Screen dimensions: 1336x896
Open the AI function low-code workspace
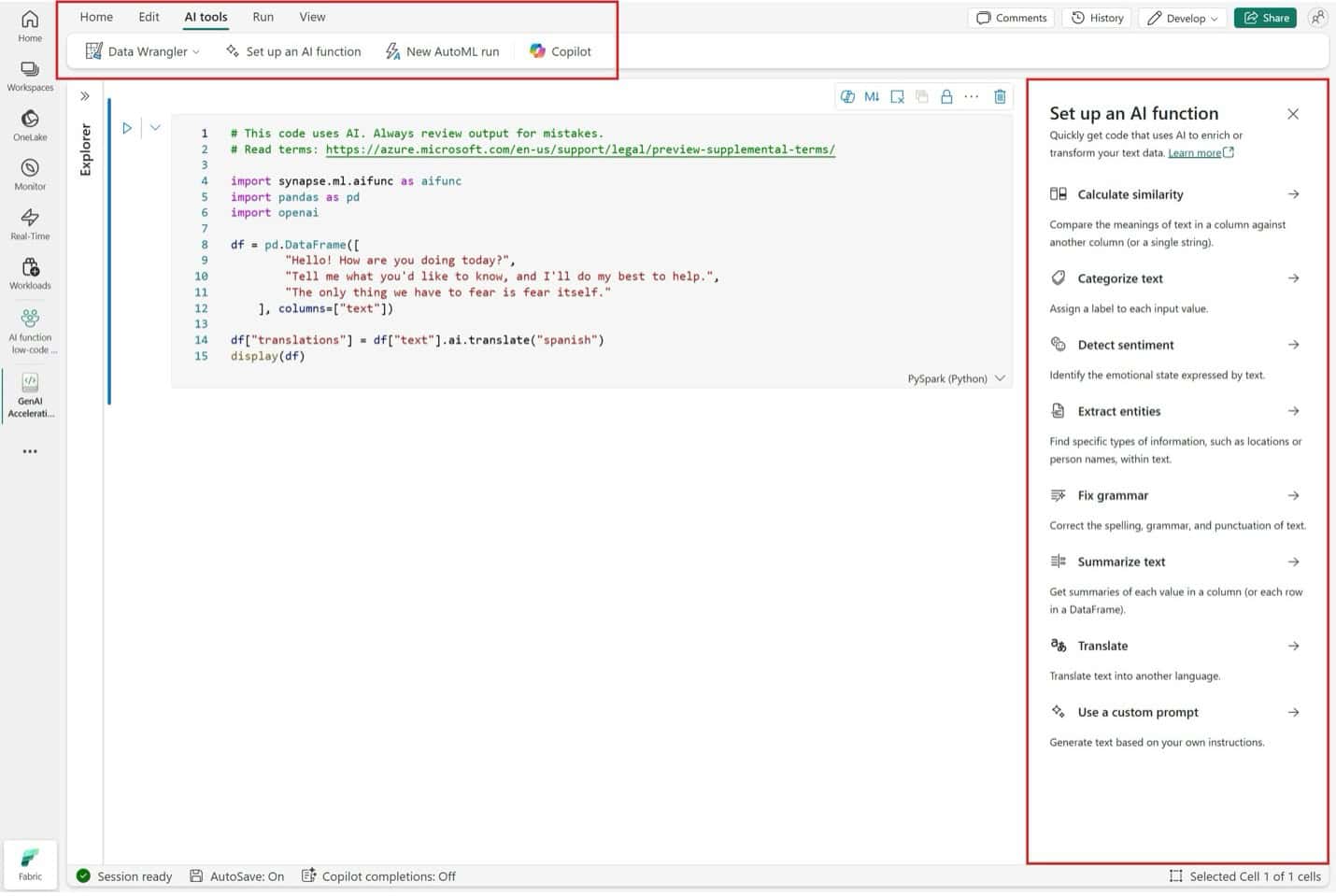point(32,331)
